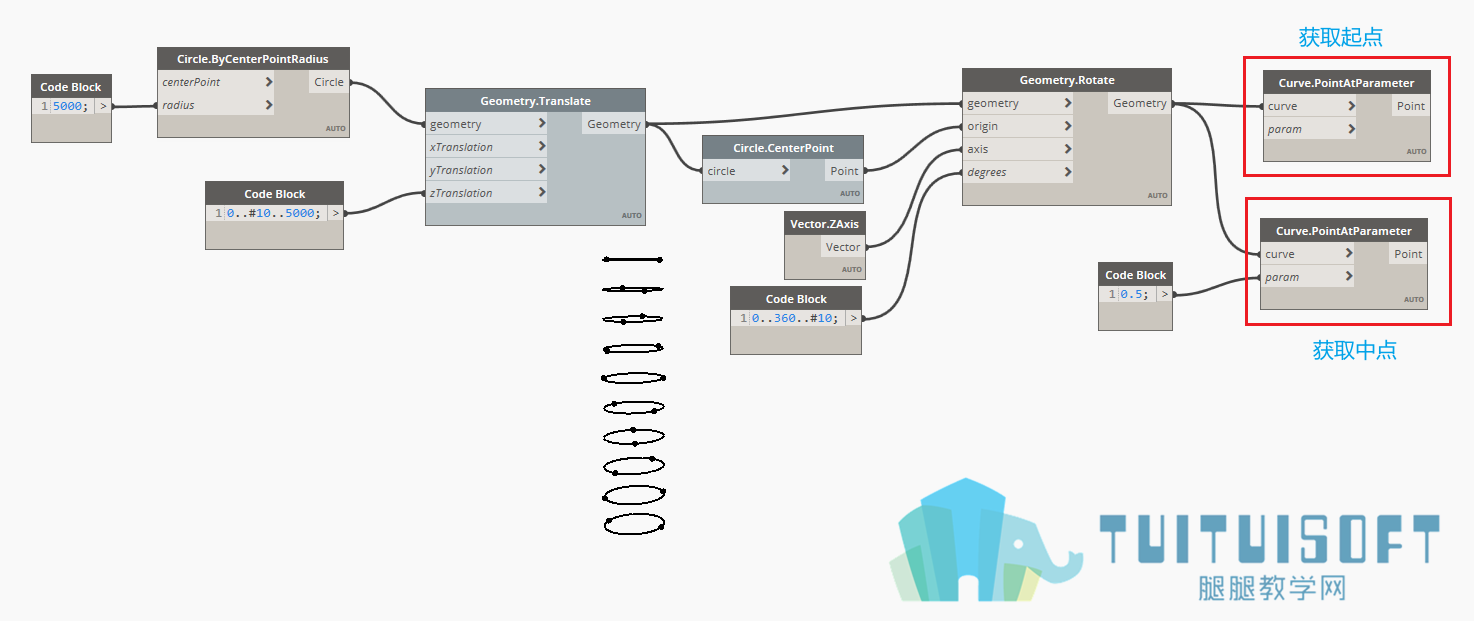Click the Circle.ByCenterPointRadius node title
This screenshot has width=1474, height=621.
[x=253, y=59]
